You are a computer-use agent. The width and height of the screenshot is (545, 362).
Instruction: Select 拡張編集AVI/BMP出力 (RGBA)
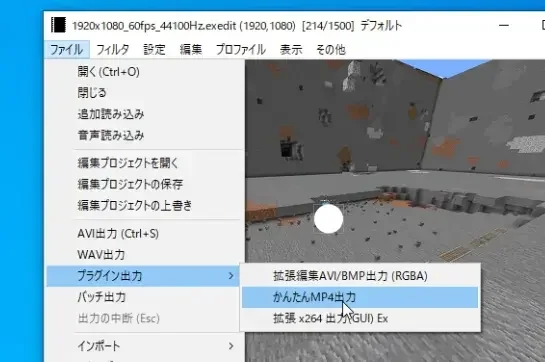tap(360, 276)
